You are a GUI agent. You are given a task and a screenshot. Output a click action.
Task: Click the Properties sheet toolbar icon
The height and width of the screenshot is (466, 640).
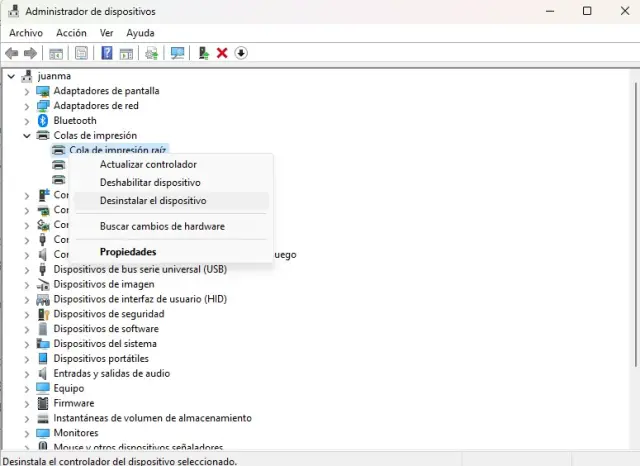click(81, 53)
